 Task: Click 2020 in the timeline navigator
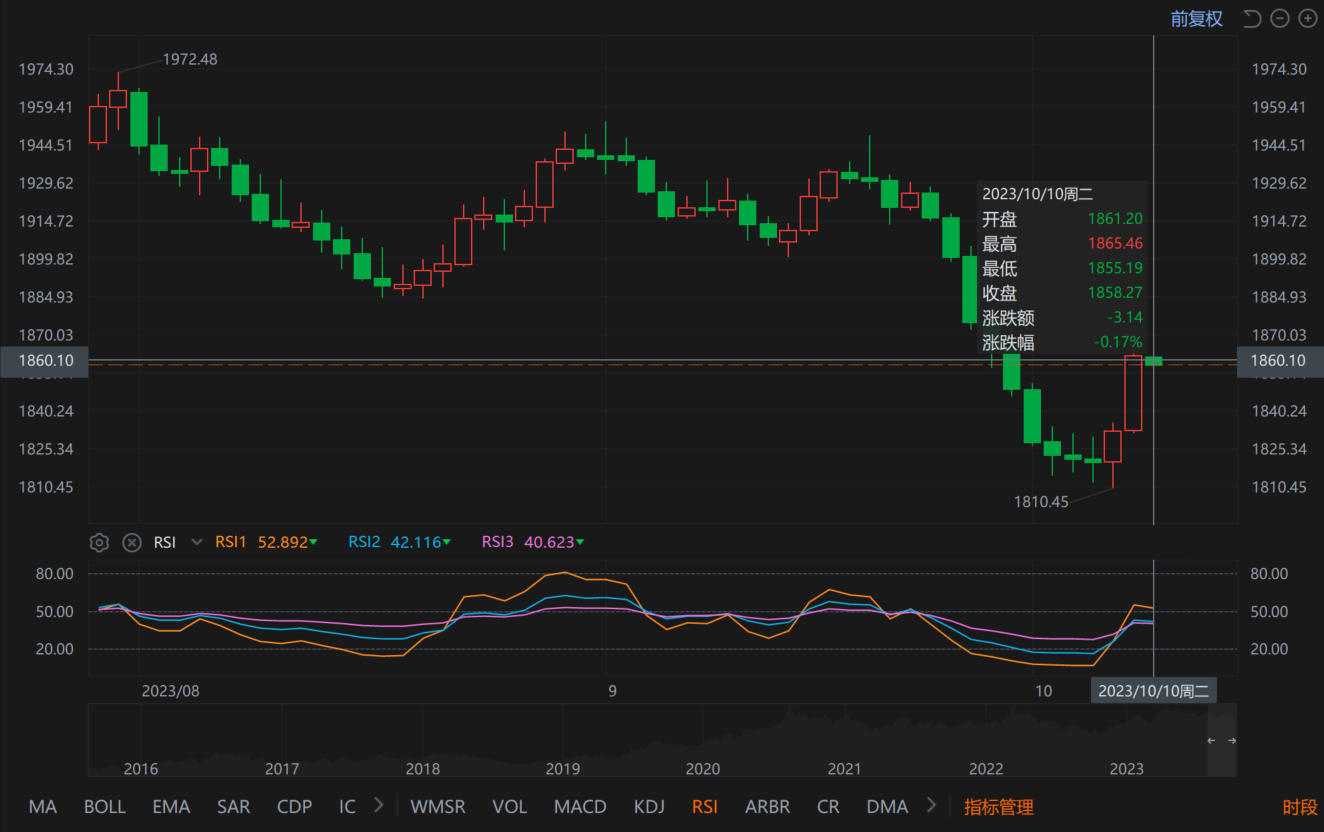(703, 769)
